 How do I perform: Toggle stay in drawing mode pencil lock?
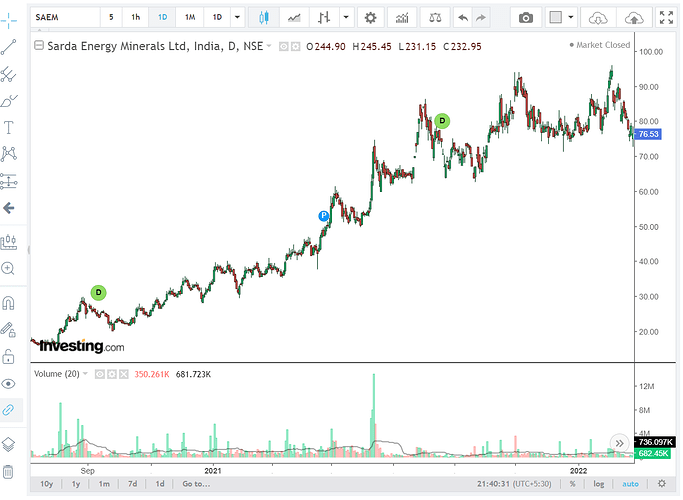pos(9,330)
